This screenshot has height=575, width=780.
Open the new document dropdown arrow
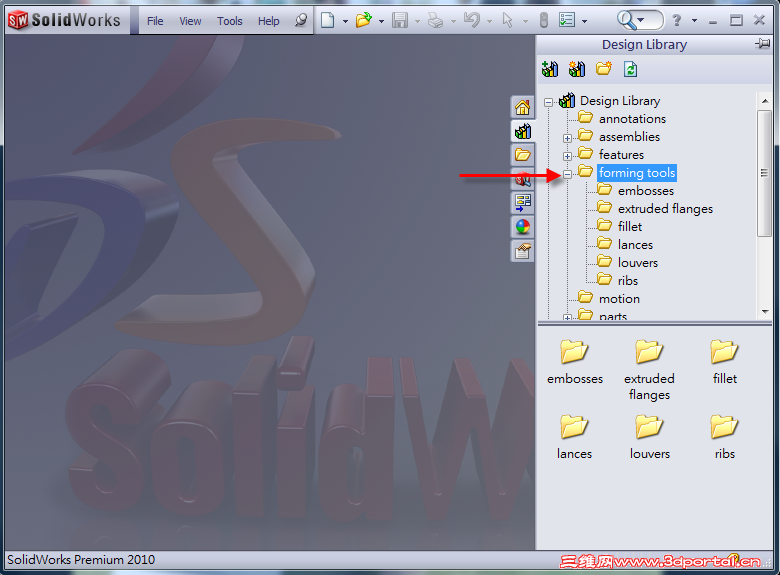pos(345,21)
